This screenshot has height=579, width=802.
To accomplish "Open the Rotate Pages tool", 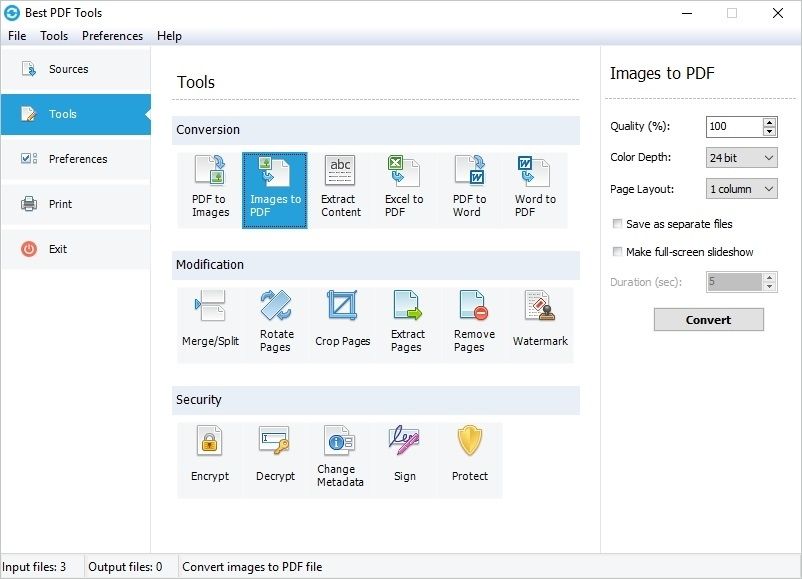I will [x=276, y=320].
